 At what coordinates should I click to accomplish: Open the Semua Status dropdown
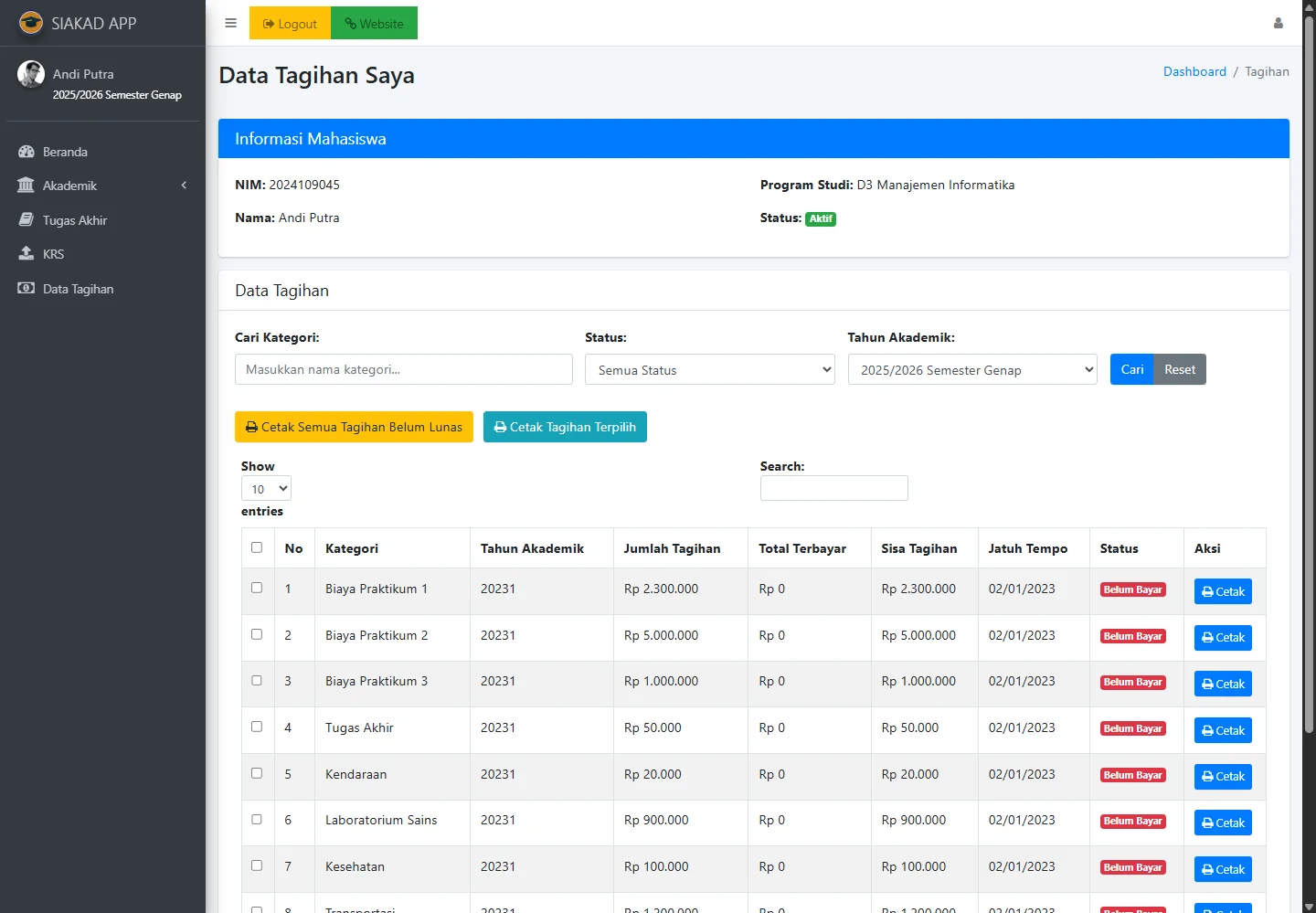pyautogui.click(x=710, y=370)
